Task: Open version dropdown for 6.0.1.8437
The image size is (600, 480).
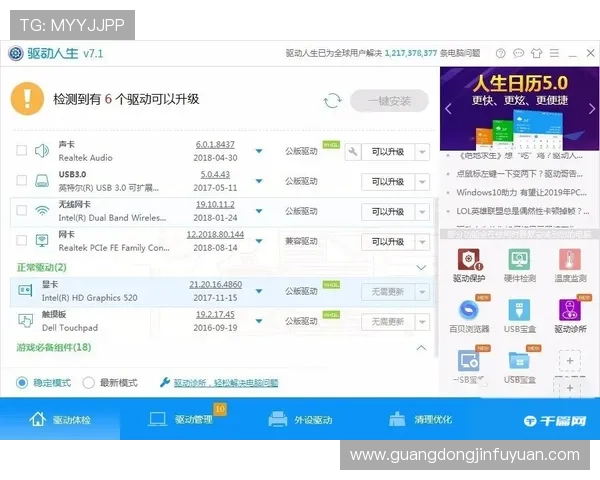Action: pyautogui.click(x=259, y=151)
